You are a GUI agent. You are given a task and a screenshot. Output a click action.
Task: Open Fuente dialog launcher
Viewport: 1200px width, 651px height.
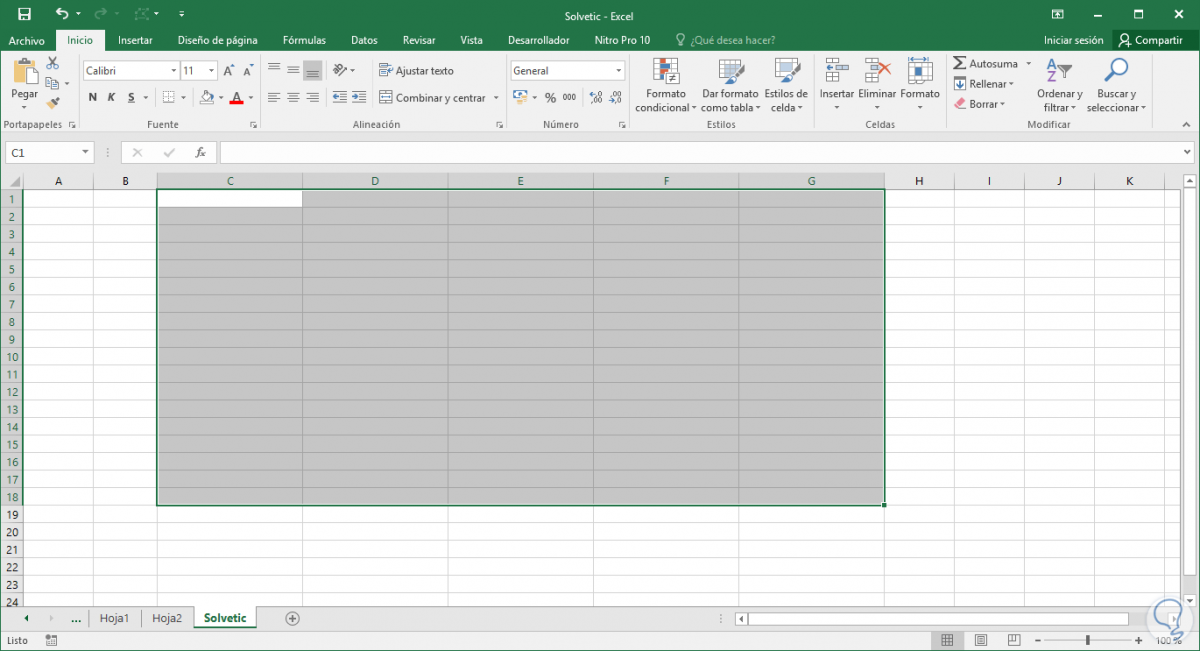pos(253,125)
